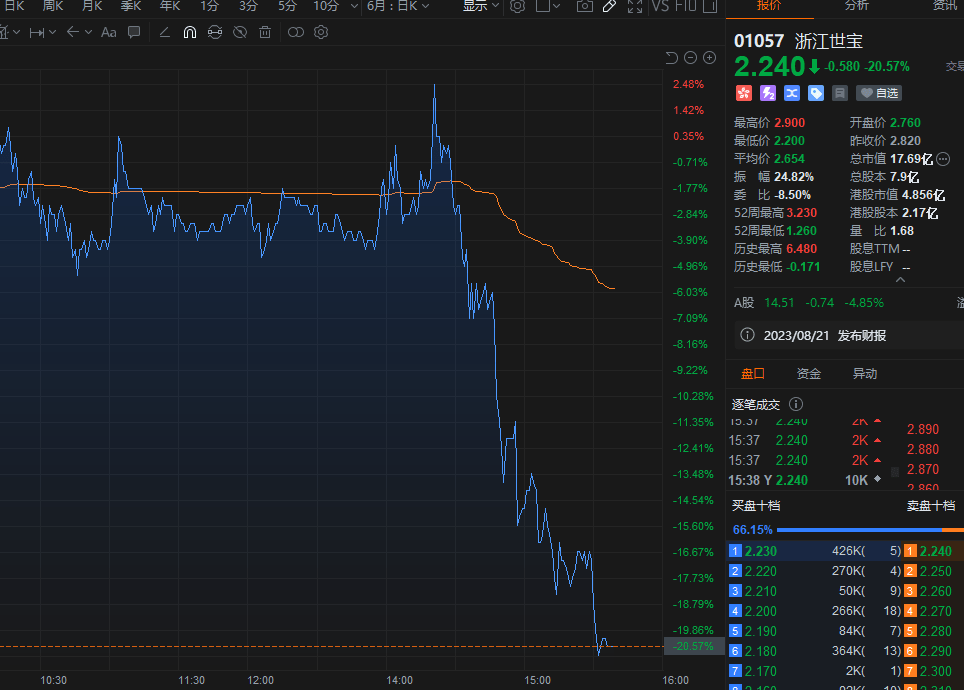Click the grey note badge icon
This screenshot has height=690, width=964.
coord(840,93)
